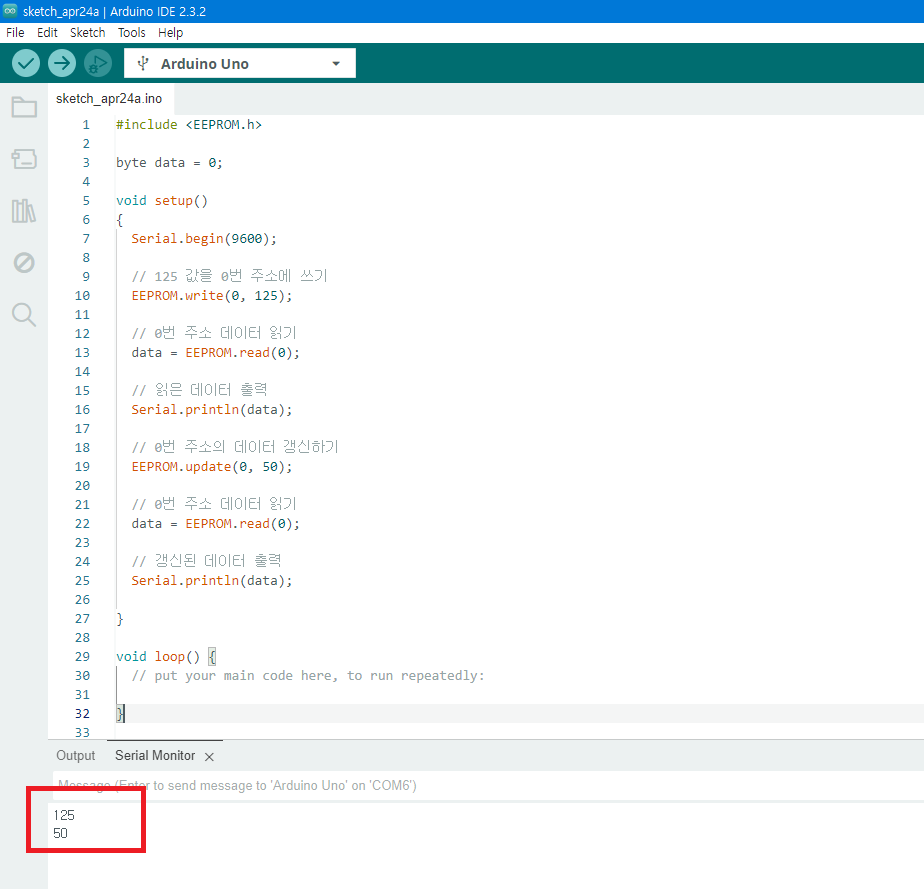This screenshot has height=889, width=924.
Task: Click Serial.println(data); on line 16
Action: [212, 409]
